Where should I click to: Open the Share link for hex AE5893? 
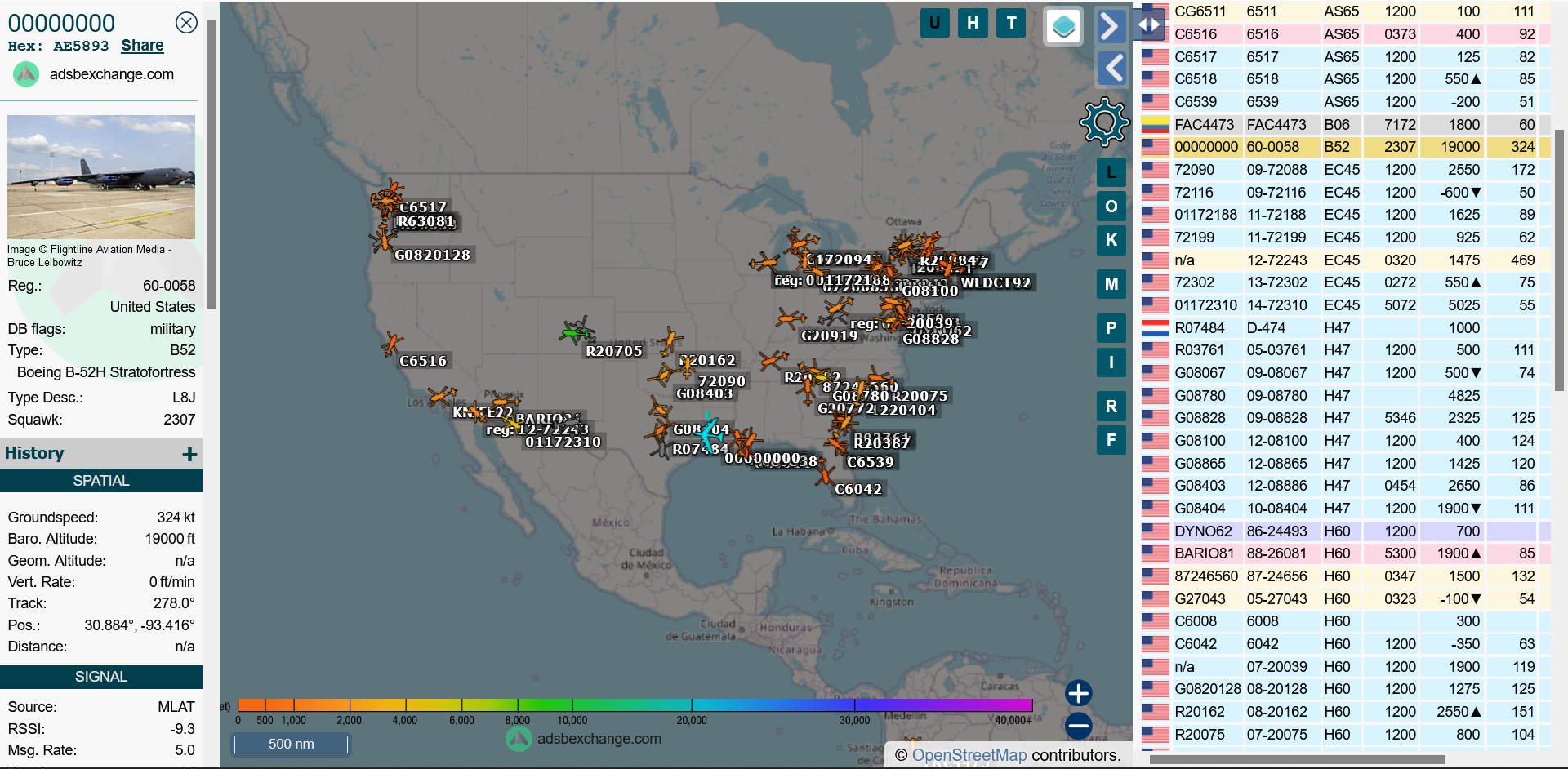[142, 46]
